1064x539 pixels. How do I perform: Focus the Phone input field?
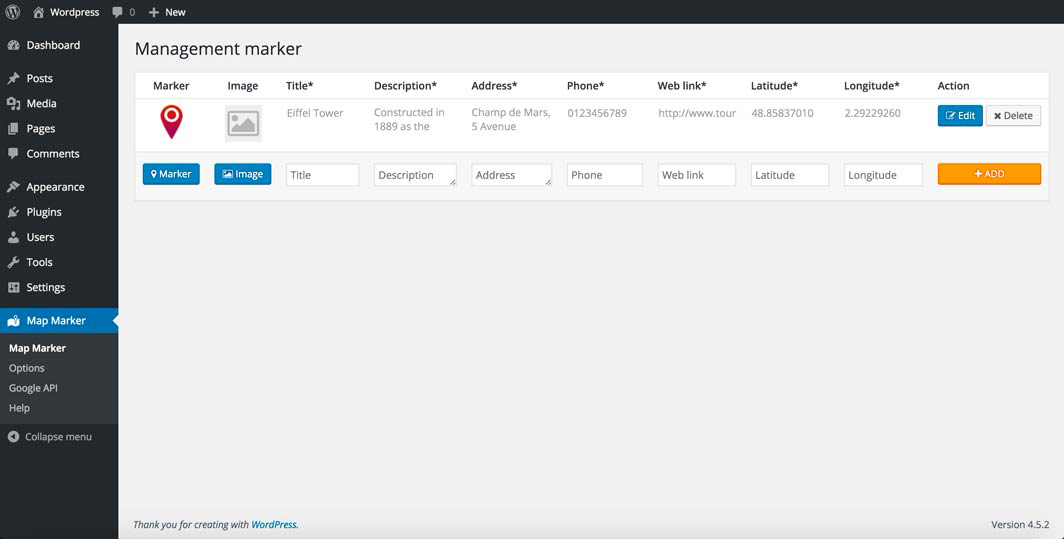(x=605, y=175)
